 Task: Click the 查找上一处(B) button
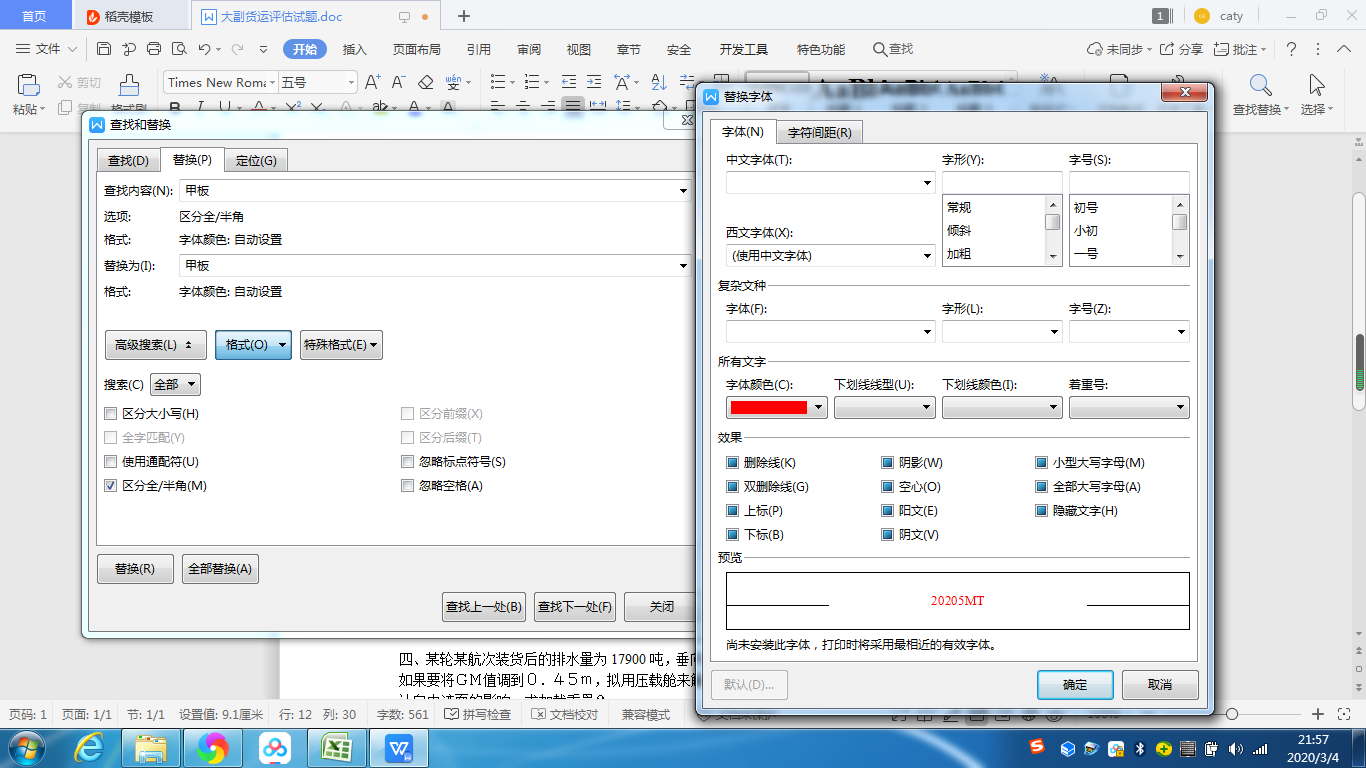coord(484,607)
